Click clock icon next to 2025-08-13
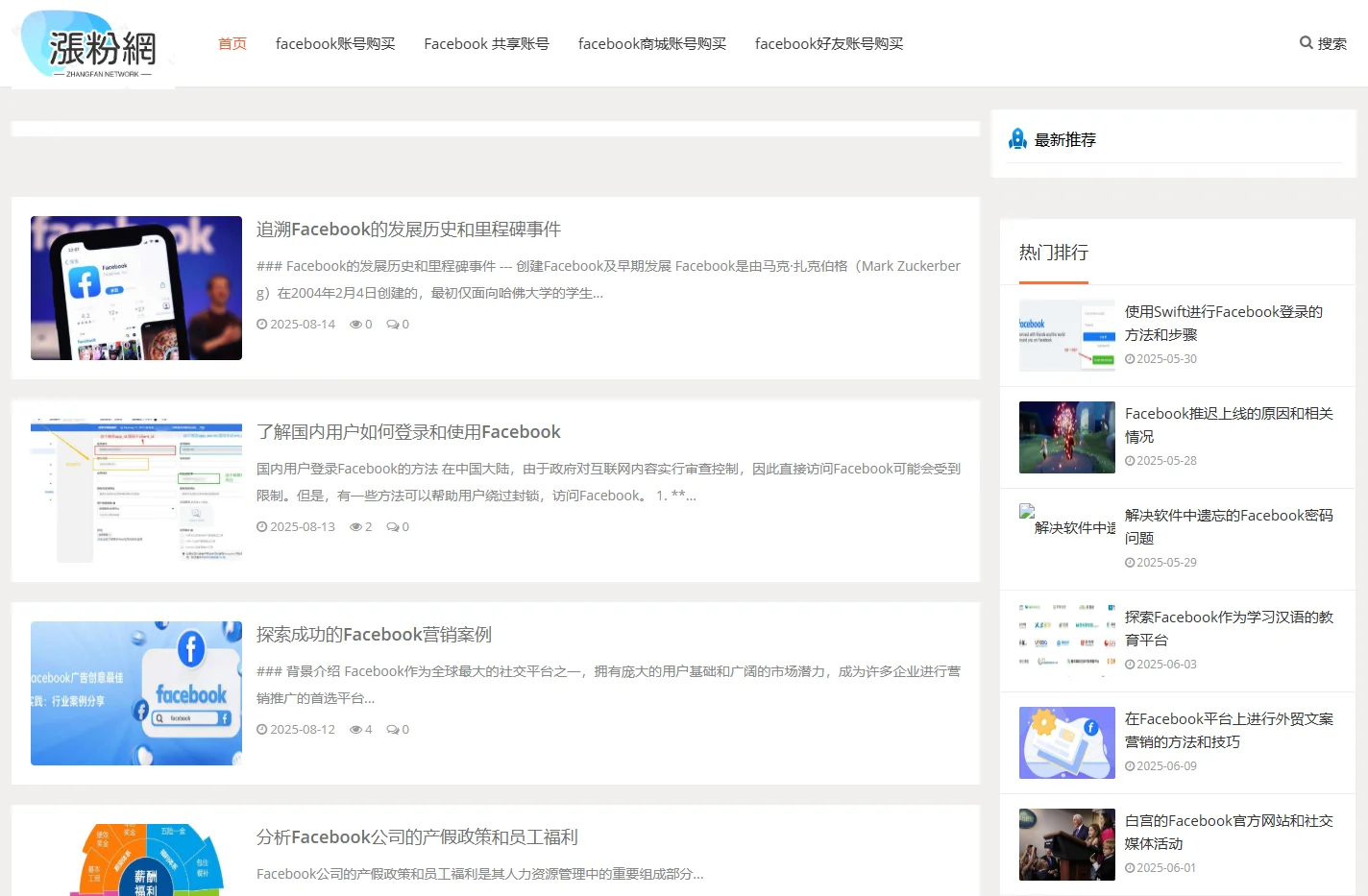Image resolution: width=1368 pixels, height=896 pixels. [x=261, y=527]
